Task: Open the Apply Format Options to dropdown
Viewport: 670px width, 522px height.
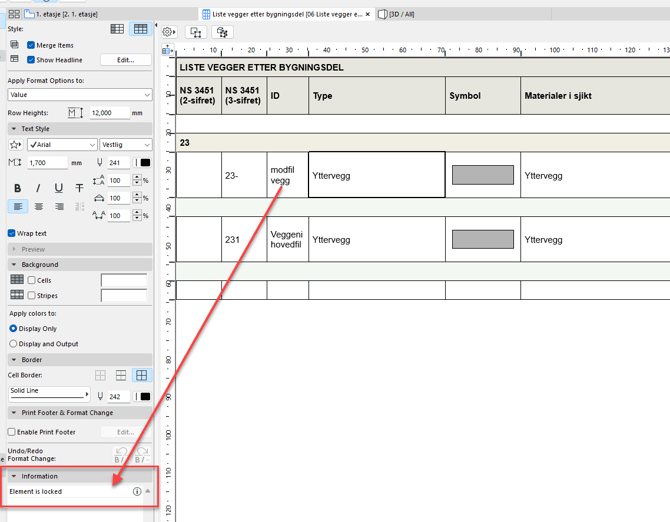Action: pyautogui.click(x=79, y=95)
